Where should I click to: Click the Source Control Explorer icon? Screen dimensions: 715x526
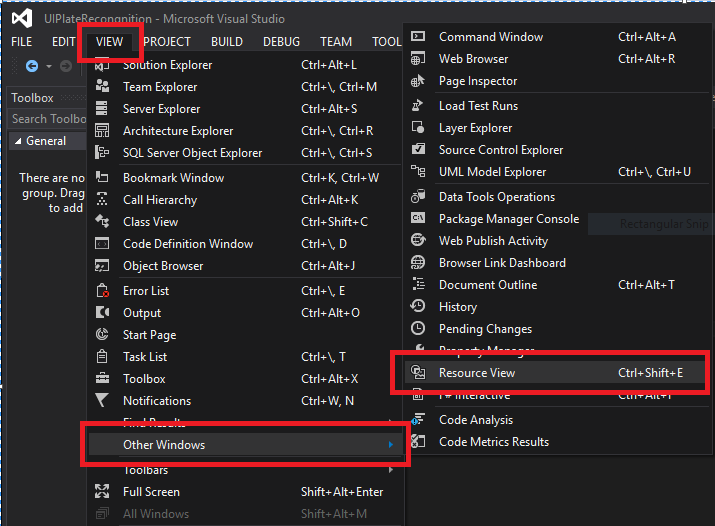[418, 149]
